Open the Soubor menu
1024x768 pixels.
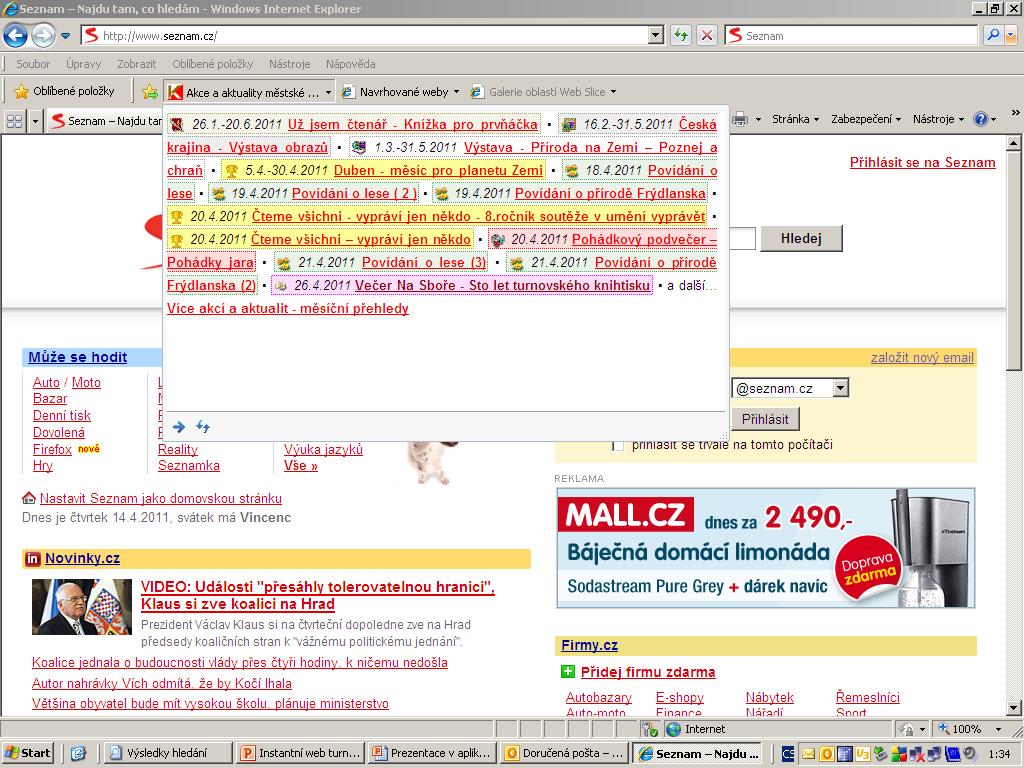click(33, 64)
